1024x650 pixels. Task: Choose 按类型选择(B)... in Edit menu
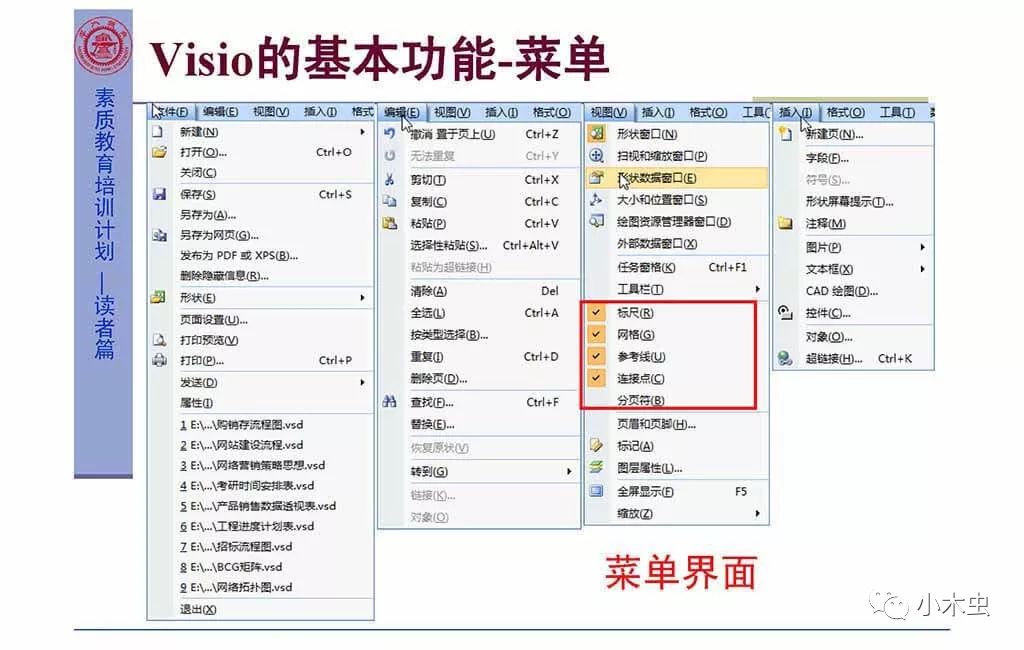click(x=449, y=334)
